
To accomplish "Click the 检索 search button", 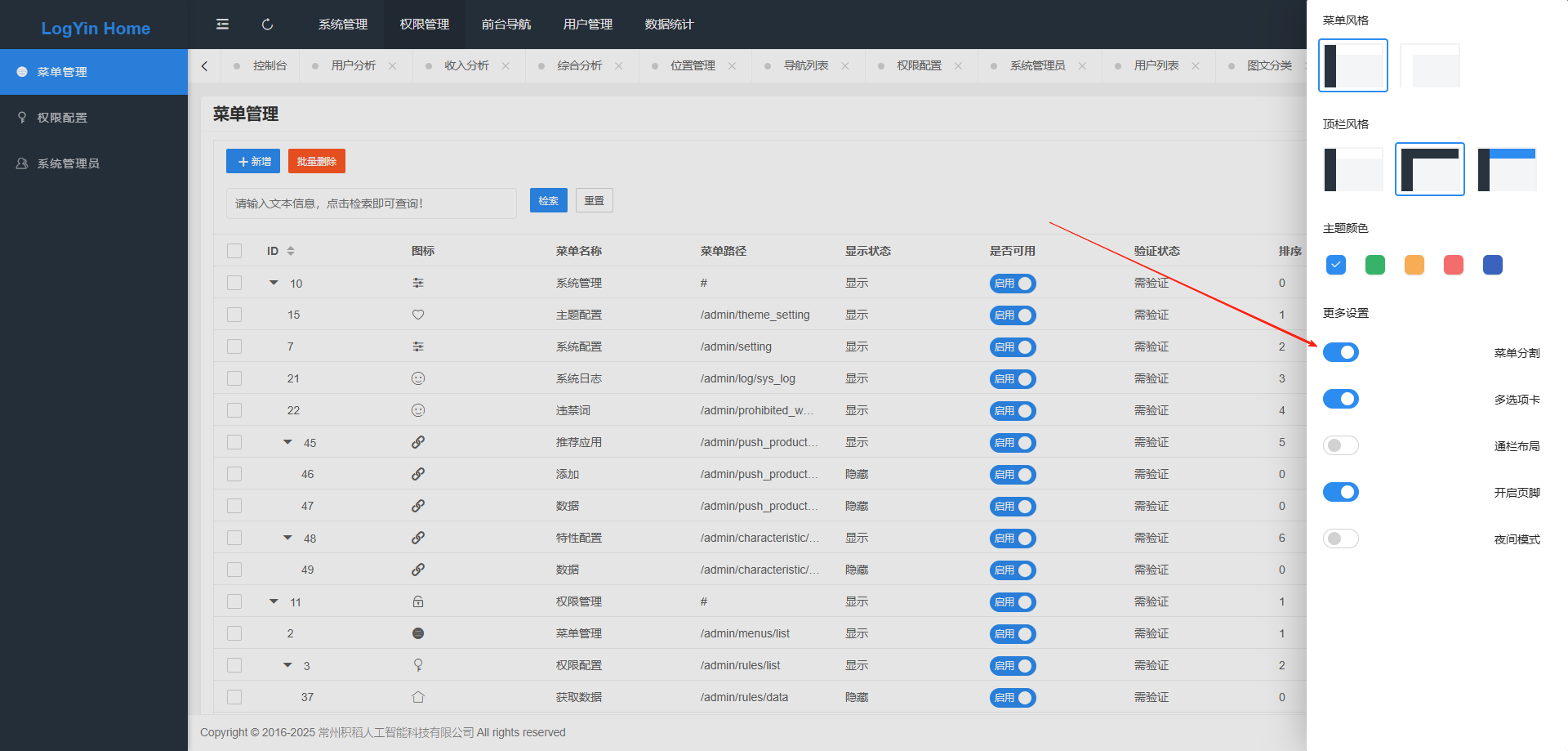I will click(549, 200).
